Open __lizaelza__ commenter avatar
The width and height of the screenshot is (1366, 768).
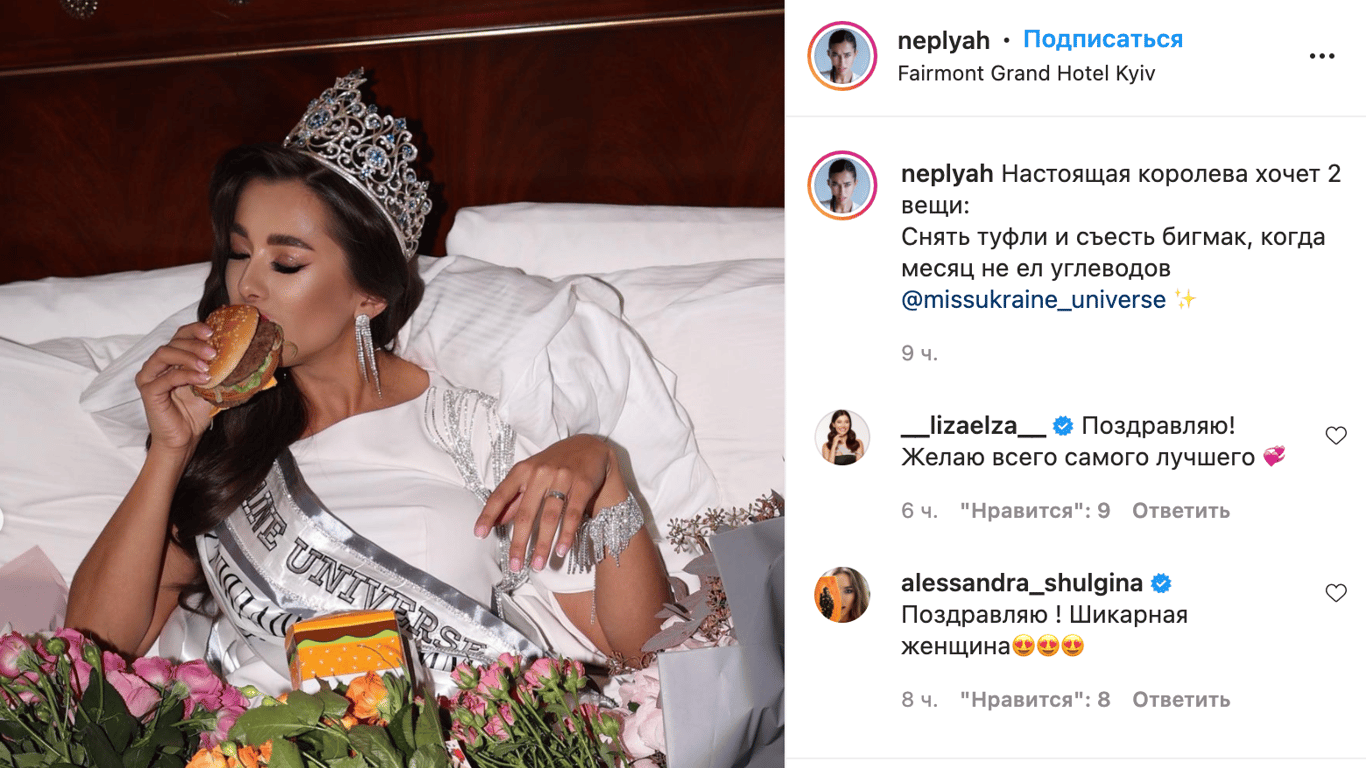pyautogui.click(x=842, y=437)
